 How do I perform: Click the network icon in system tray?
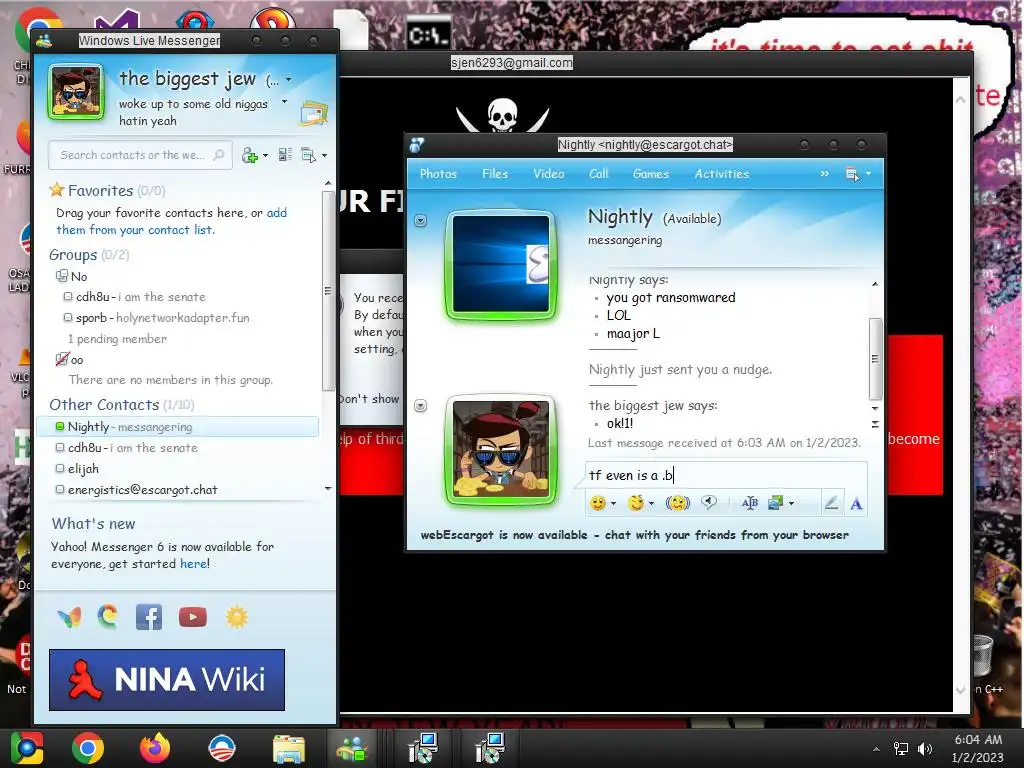[x=901, y=748]
